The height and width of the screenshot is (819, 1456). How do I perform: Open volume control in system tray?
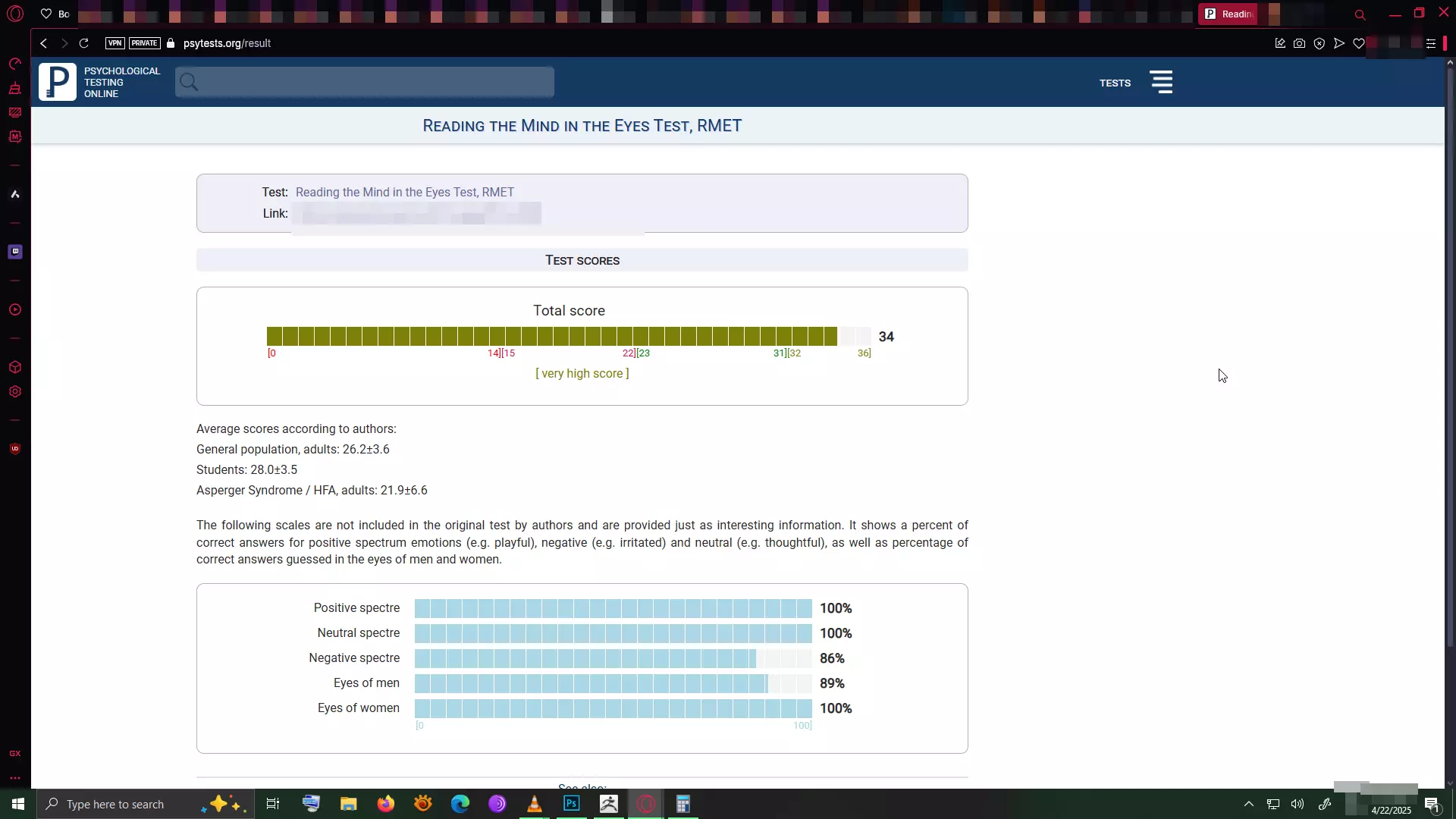(1298, 804)
